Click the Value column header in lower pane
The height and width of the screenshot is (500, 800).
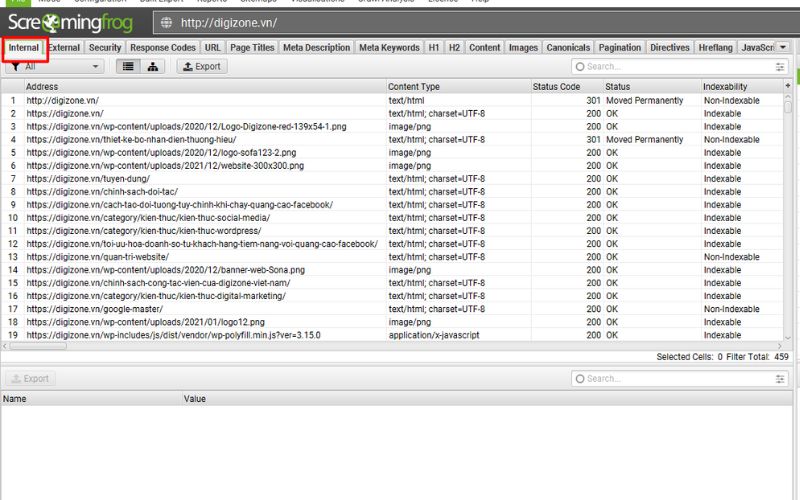pos(487,398)
